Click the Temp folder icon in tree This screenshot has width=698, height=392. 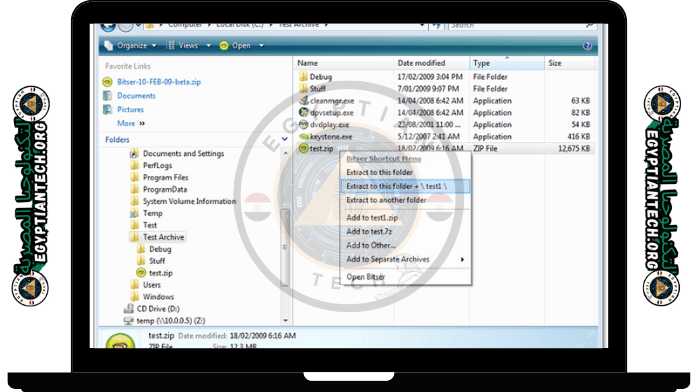[134, 213]
